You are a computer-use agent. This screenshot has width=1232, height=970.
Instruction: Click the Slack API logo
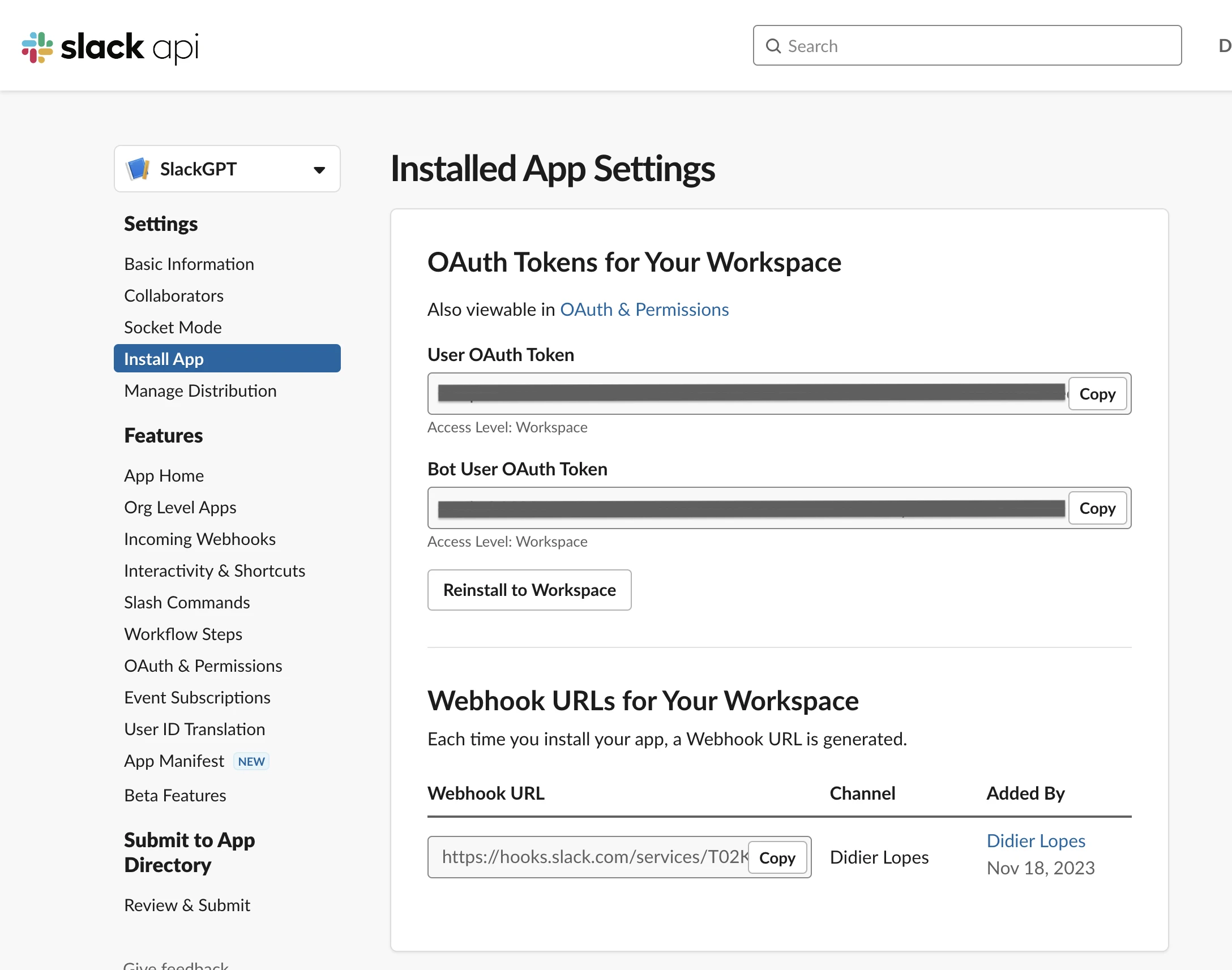(x=110, y=46)
